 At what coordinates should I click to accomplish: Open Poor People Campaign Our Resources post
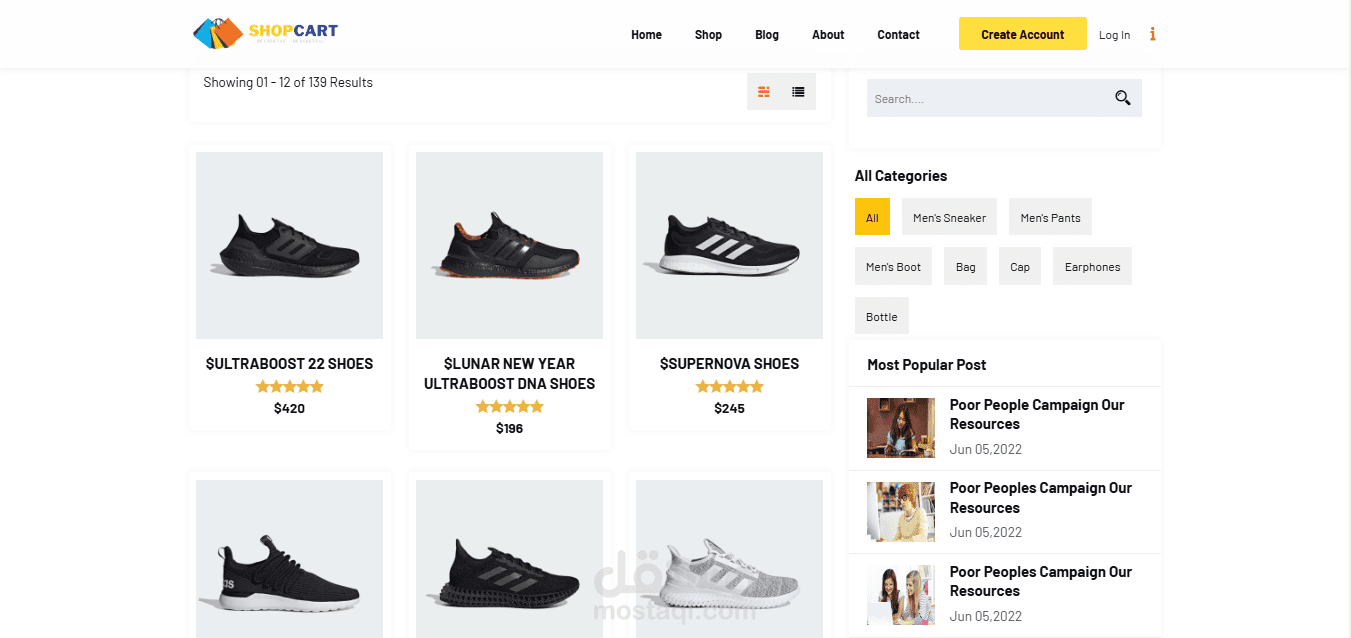[x=1036, y=414]
